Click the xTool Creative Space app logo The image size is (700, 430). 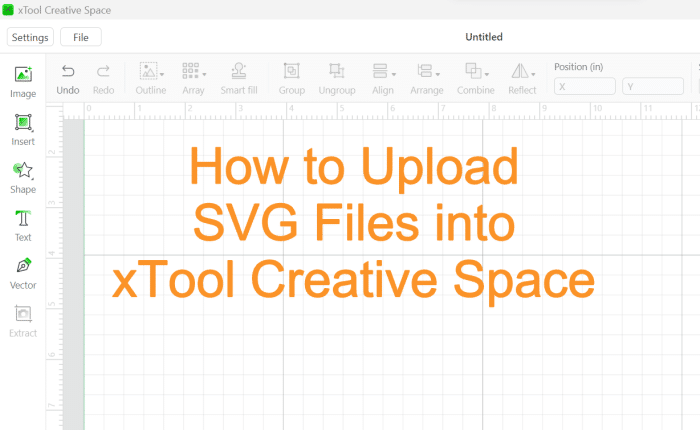pyautogui.click(x=8, y=10)
